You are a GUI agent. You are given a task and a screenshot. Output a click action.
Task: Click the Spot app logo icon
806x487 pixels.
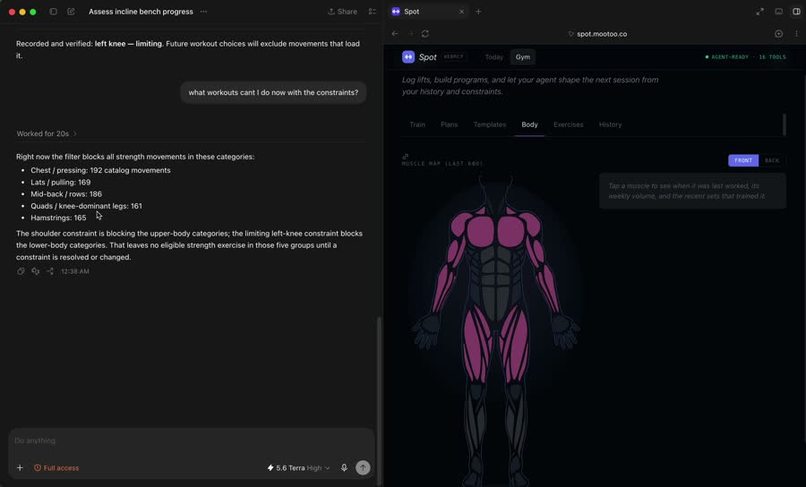[408, 57]
